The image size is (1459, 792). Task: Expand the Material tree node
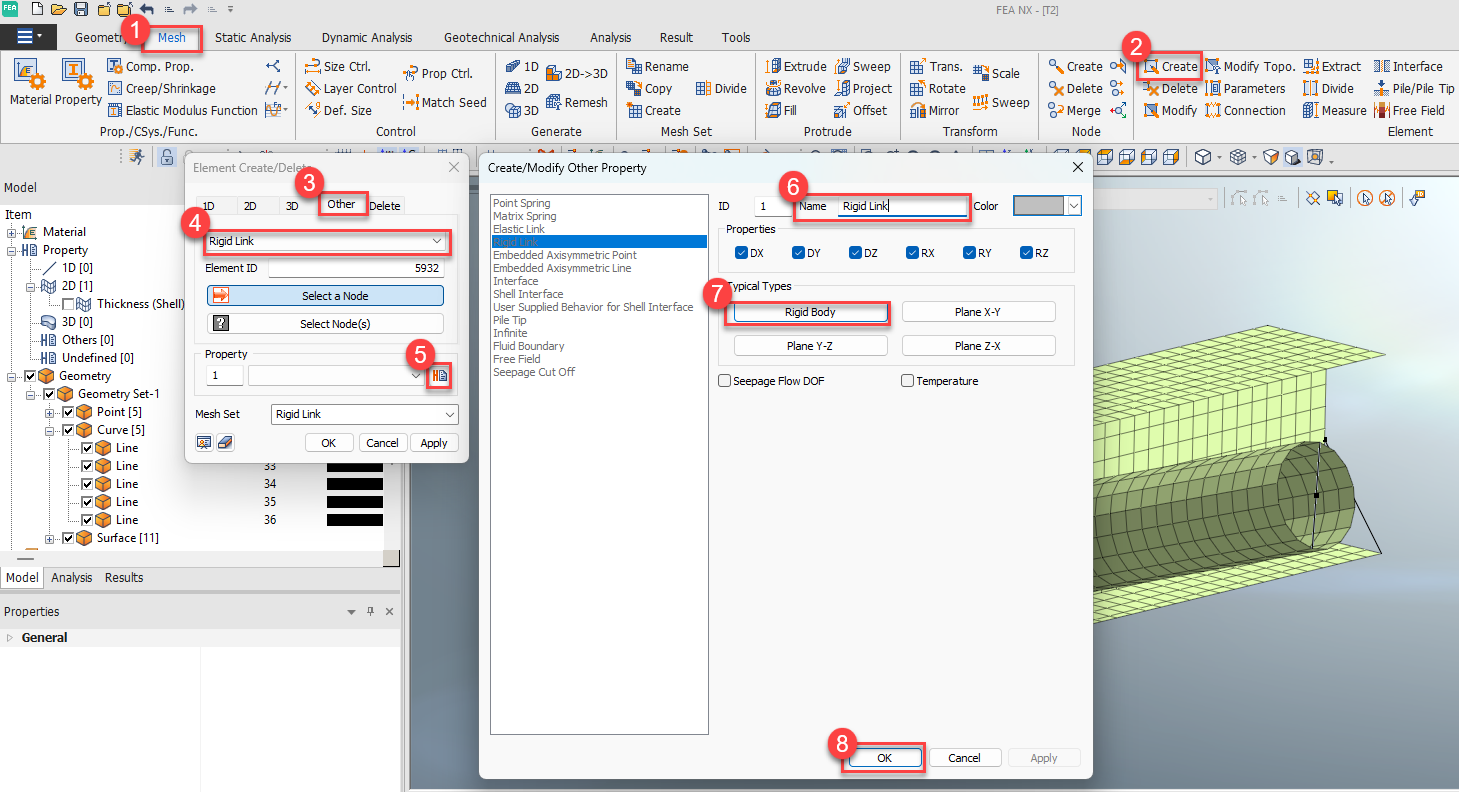pos(12,232)
